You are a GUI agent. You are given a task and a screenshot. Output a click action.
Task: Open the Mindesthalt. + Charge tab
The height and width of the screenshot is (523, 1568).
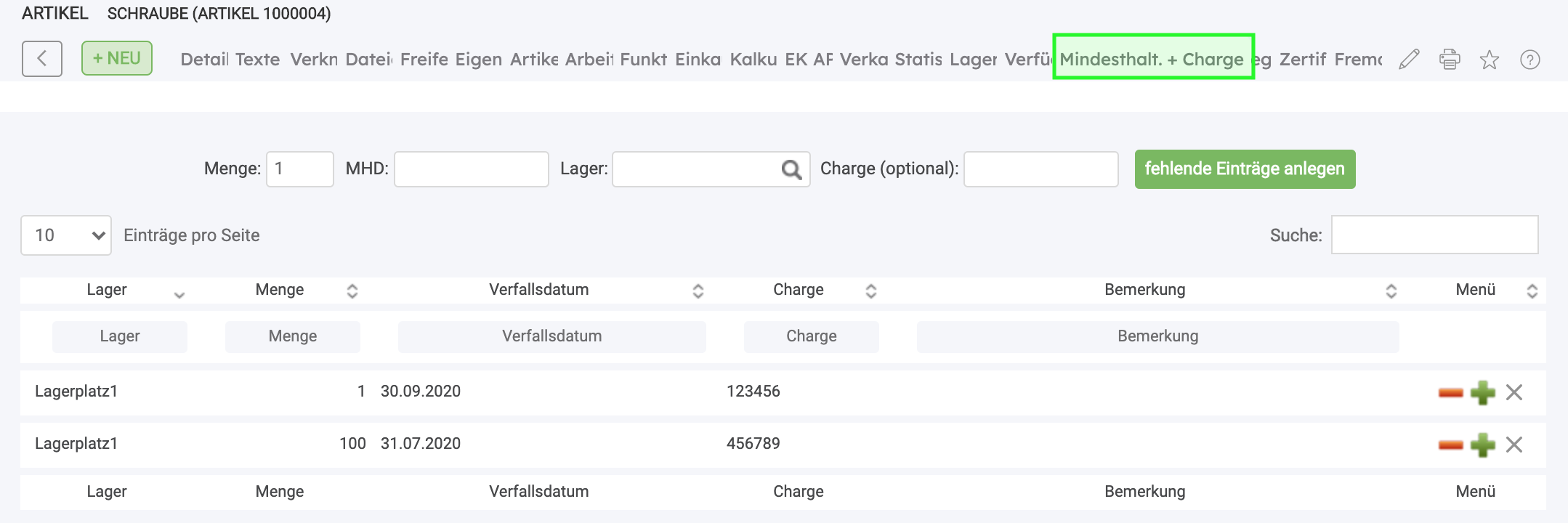(x=1152, y=60)
